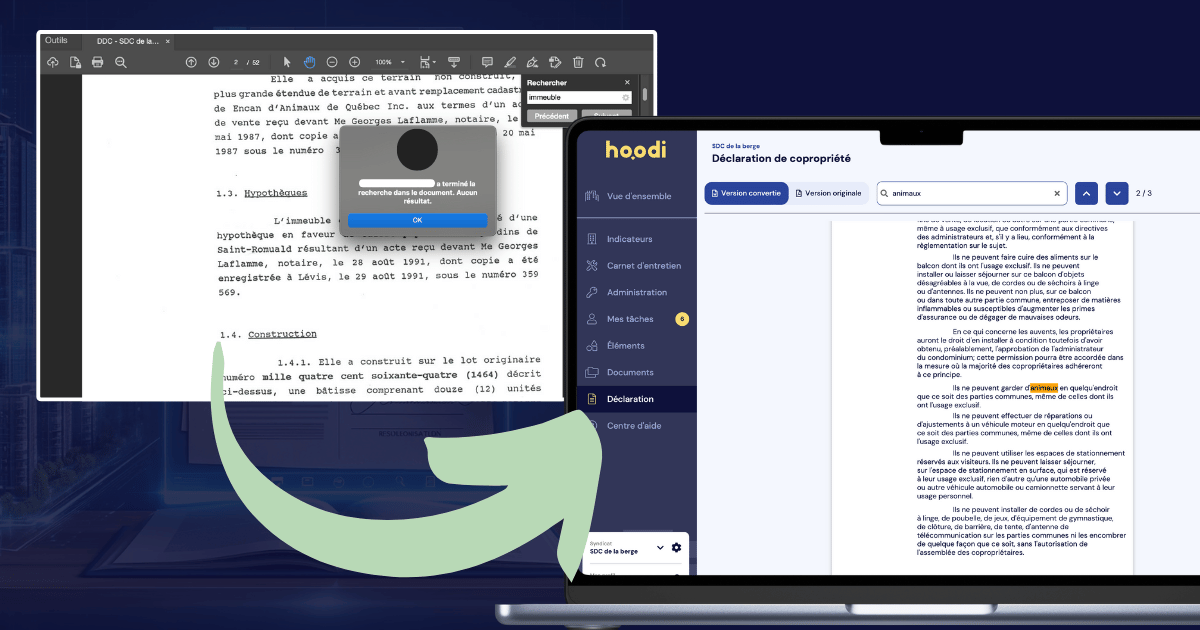
Task: Select the sign pen tool in PDF toolbar
Action: [533, 62]
